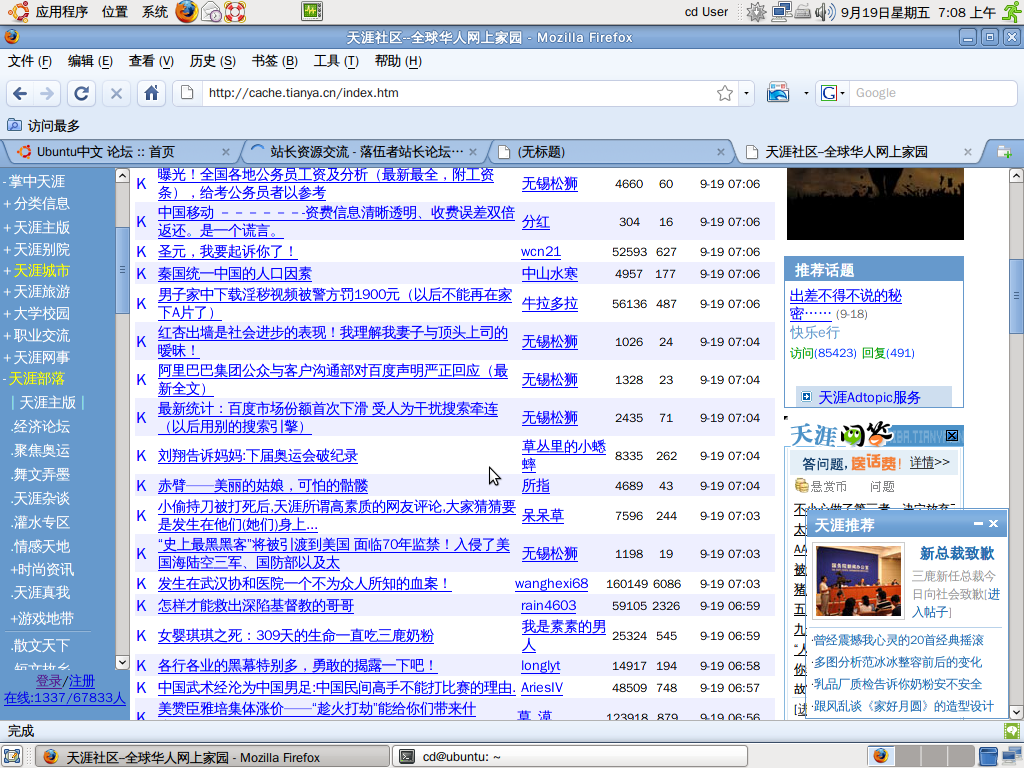
Task: Click the down arrow of the sidebar scrollbar
Action: pos(122,662)
